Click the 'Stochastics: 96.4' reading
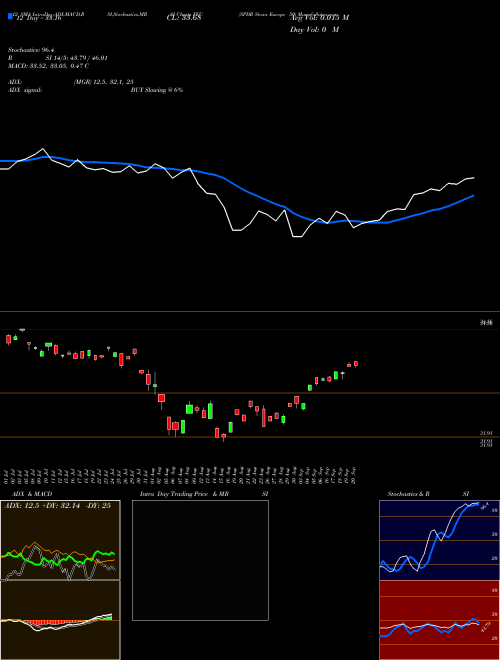Screen dimensions: 500x660 pyautogui.click(x=29, y=50)
